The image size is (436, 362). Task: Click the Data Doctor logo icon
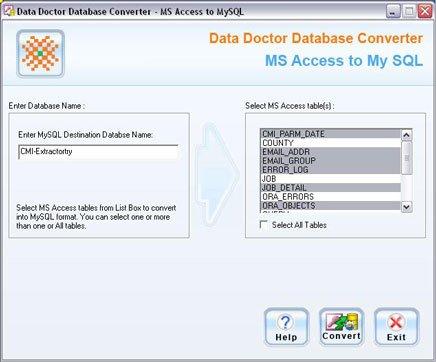pyautogui.click(x=40, y=54)
